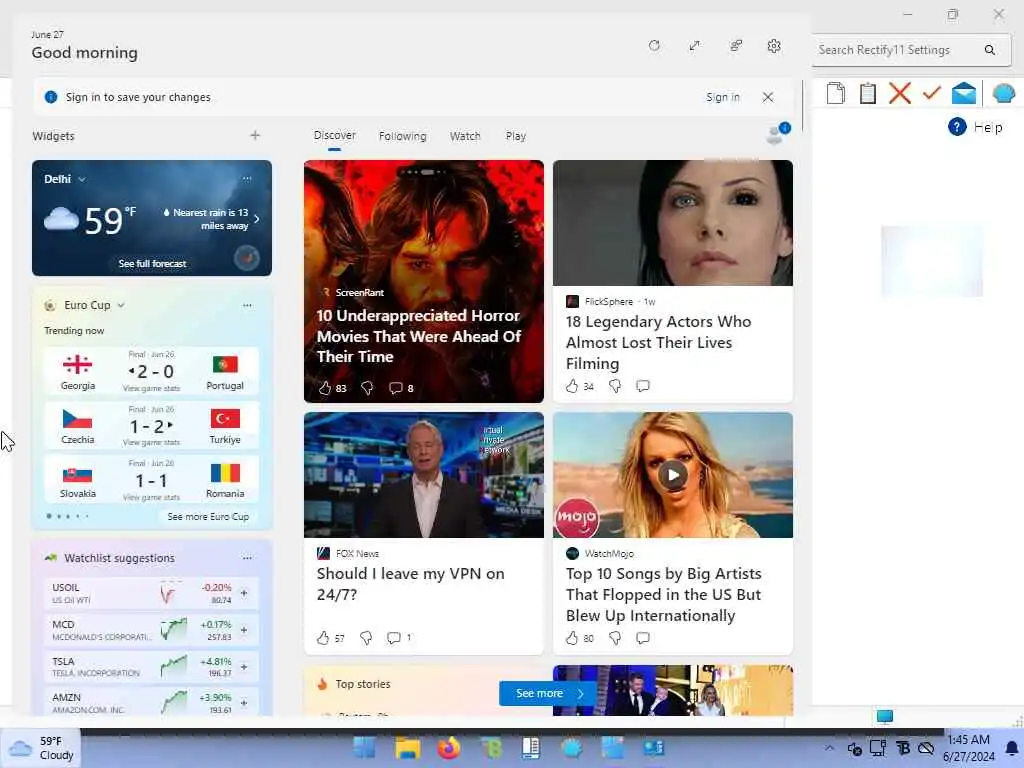Dismiss the sign-in banner
The image size is (1024, 768).
pyautogui.click(x=768, y=97)
